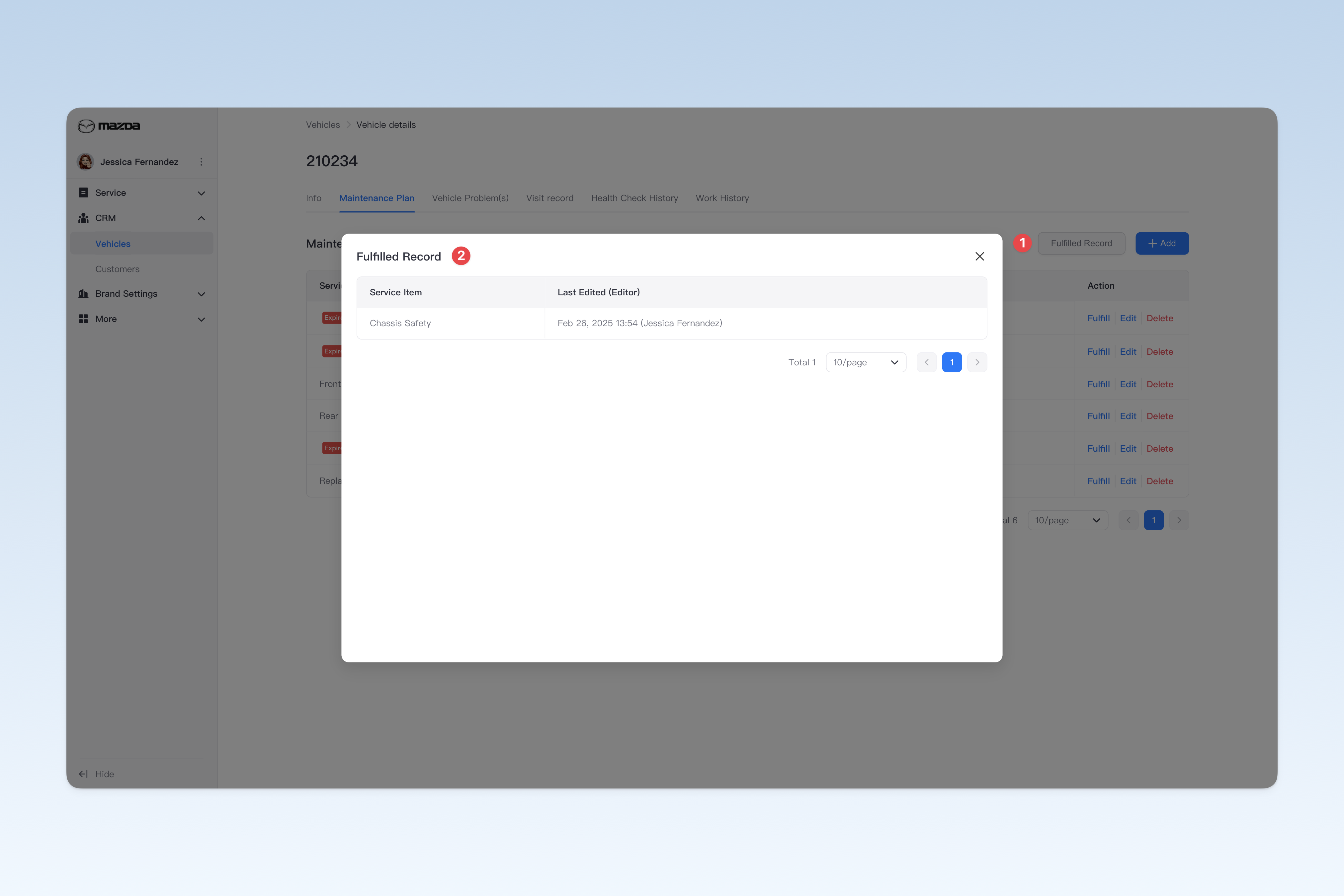Click the Brand Settings building icon
This screenshot has width=1344, height=896.
(83, 294)
